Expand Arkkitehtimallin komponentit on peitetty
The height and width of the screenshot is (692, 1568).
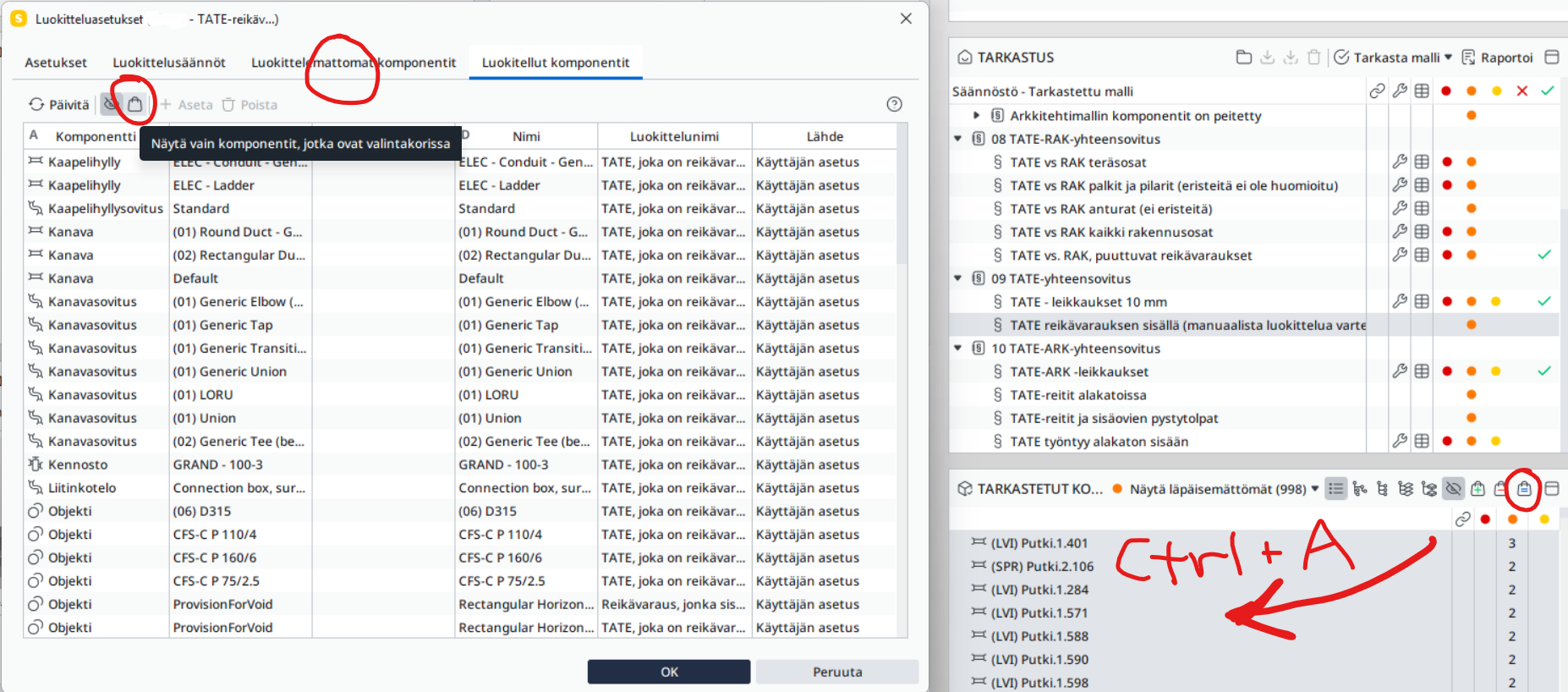coord(976,115)
